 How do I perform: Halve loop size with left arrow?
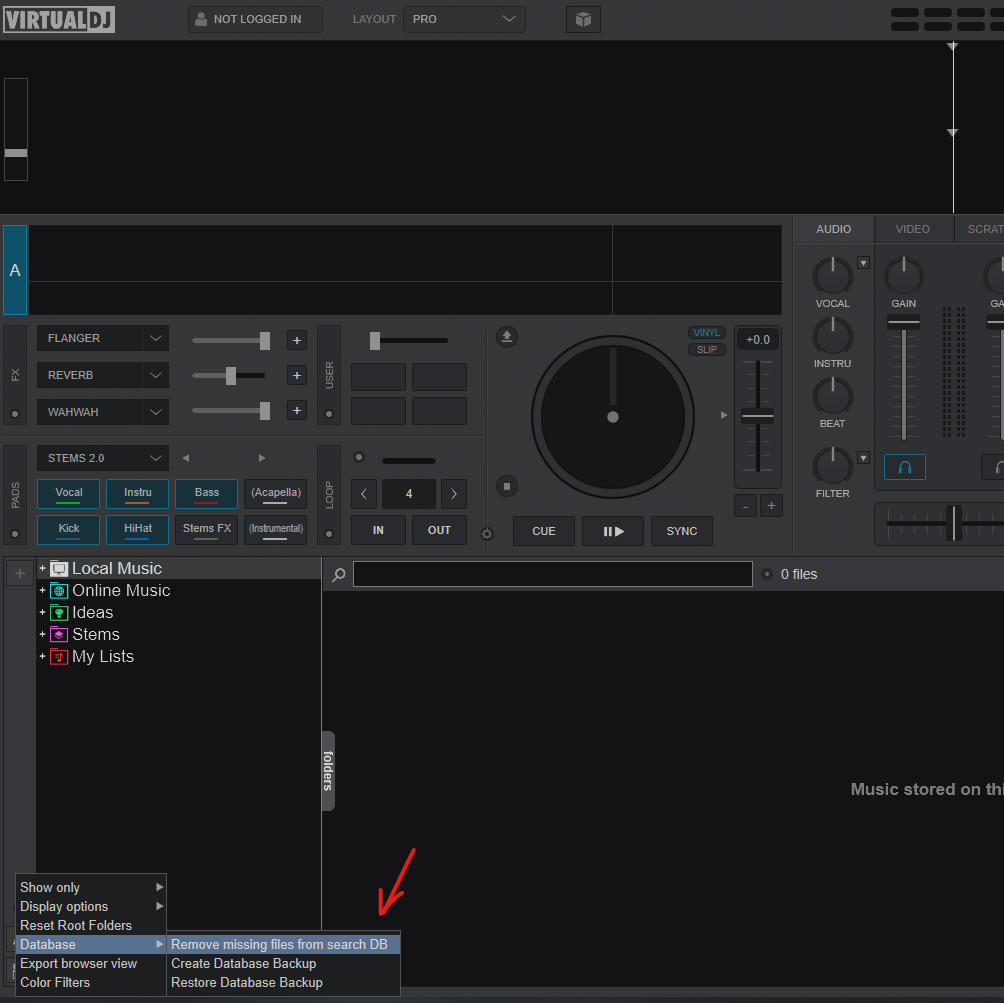click(364, 494)
